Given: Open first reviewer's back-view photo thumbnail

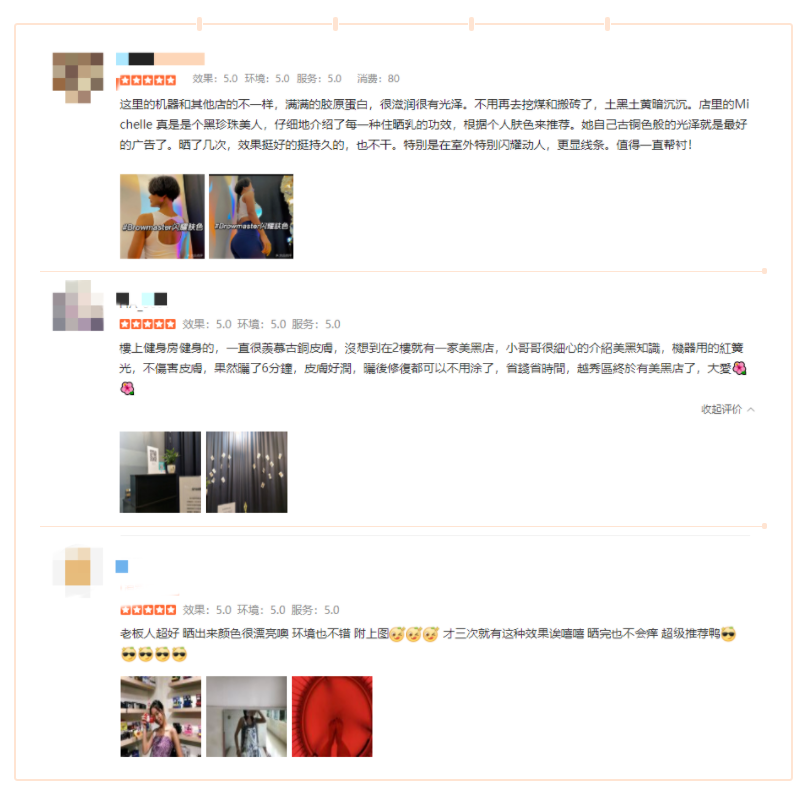Looking at the screenshot, I should (162, 216).
